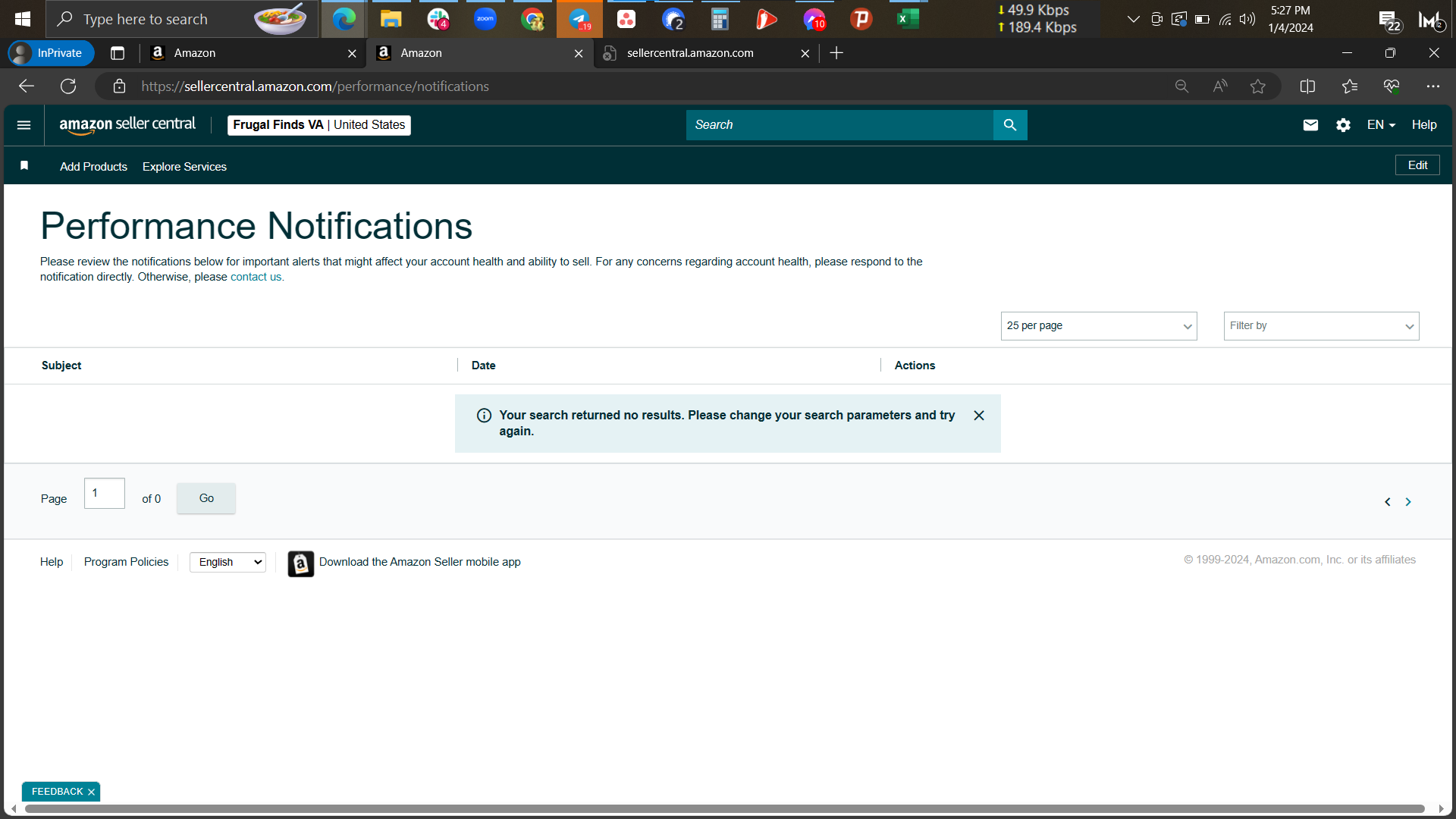Click Download the Amazon Seller mobile app

(419, 562)
